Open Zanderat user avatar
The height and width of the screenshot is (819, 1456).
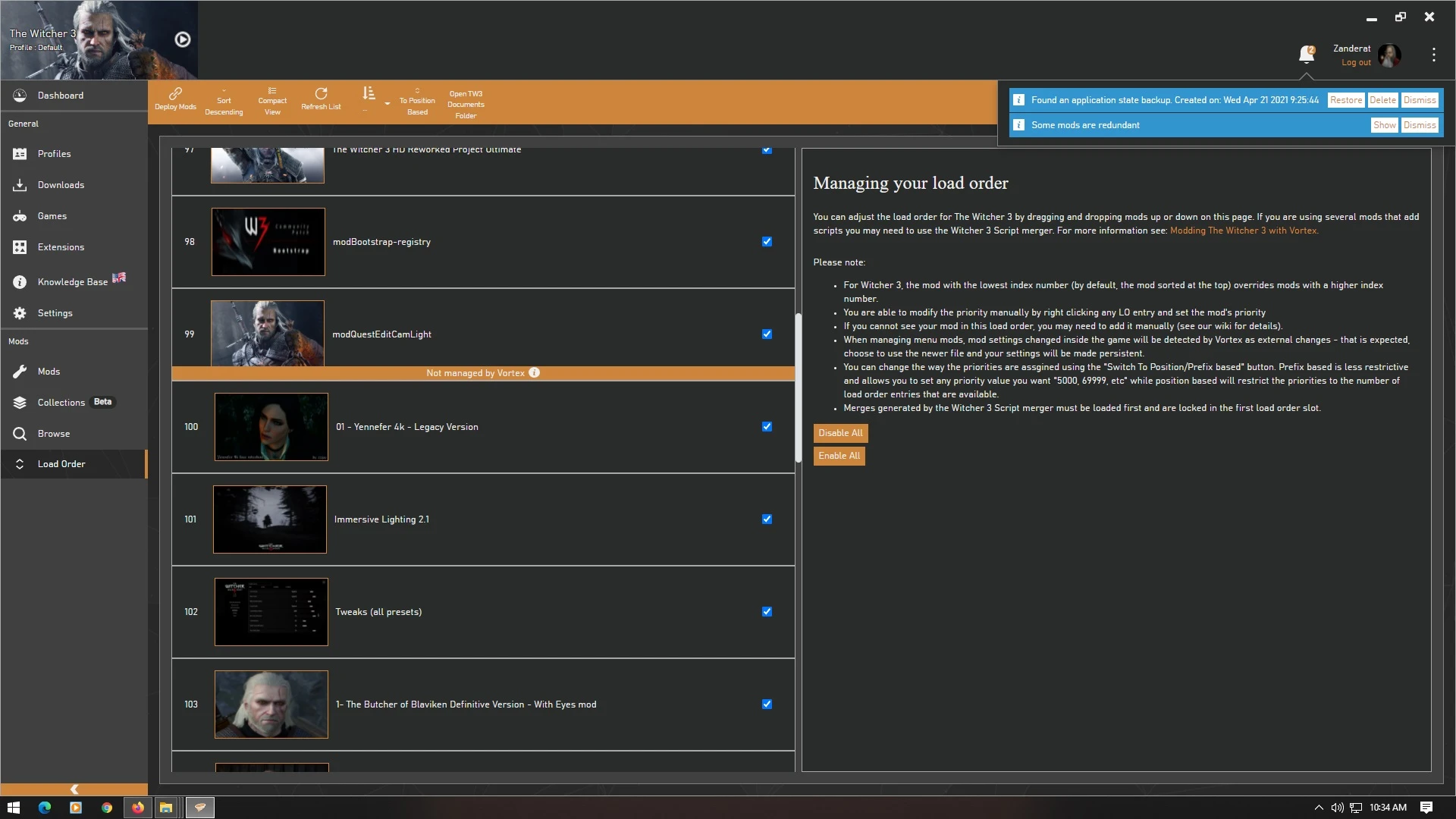[x=1389, y=55]
